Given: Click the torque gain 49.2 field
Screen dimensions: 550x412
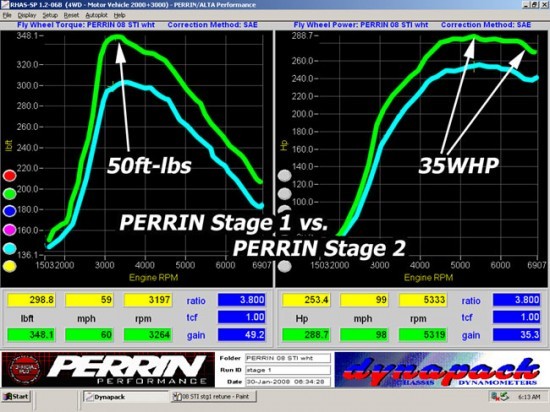Looking at the screenshot, I should pos(242,335).
